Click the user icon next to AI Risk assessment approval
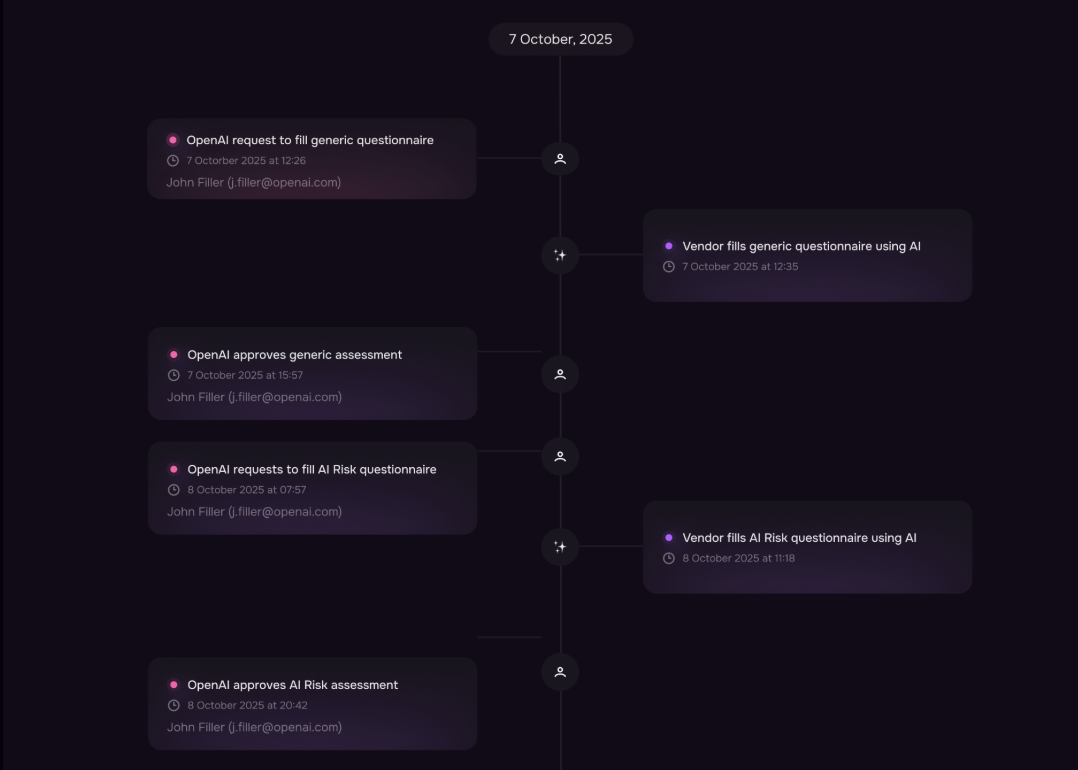1078x770 pixels. [561, 671]
